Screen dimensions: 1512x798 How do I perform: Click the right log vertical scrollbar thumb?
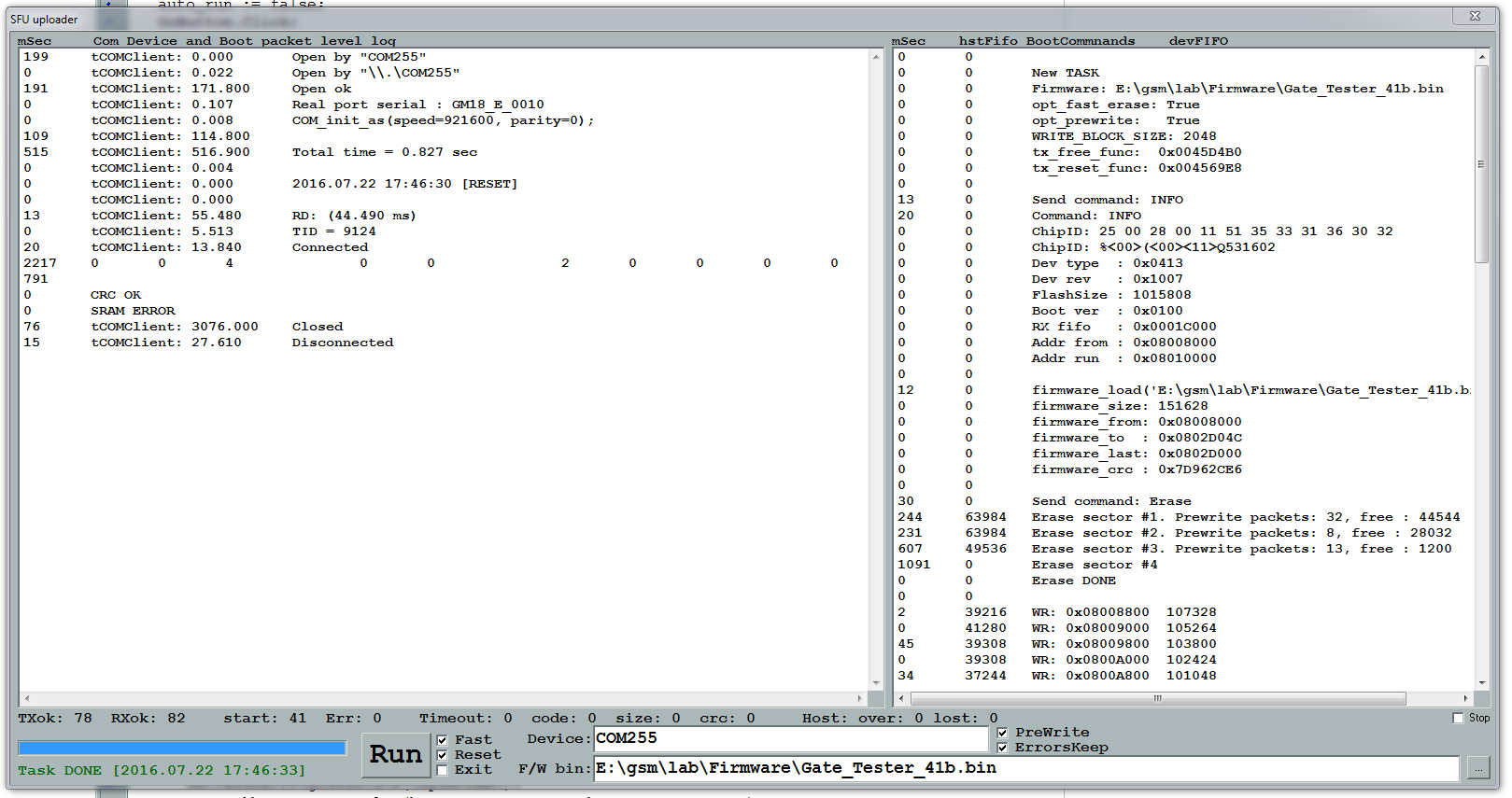point(1482,164)
